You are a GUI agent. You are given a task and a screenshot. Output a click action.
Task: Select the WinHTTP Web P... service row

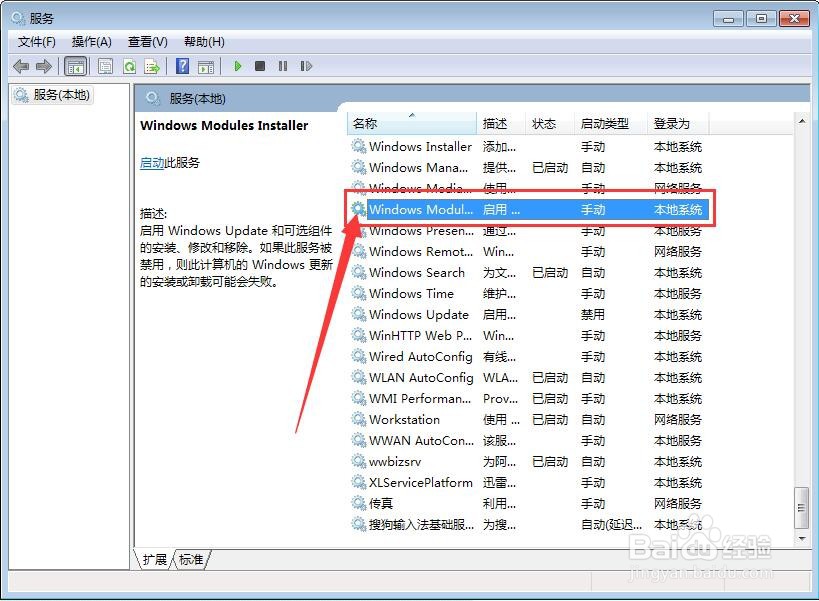coord(528,335)
